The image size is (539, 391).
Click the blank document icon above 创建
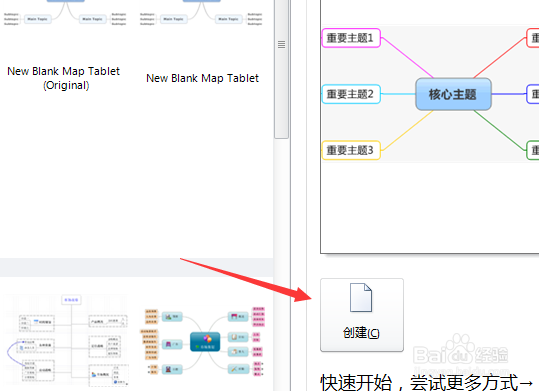pyautogui.click(x=361, y=298)
